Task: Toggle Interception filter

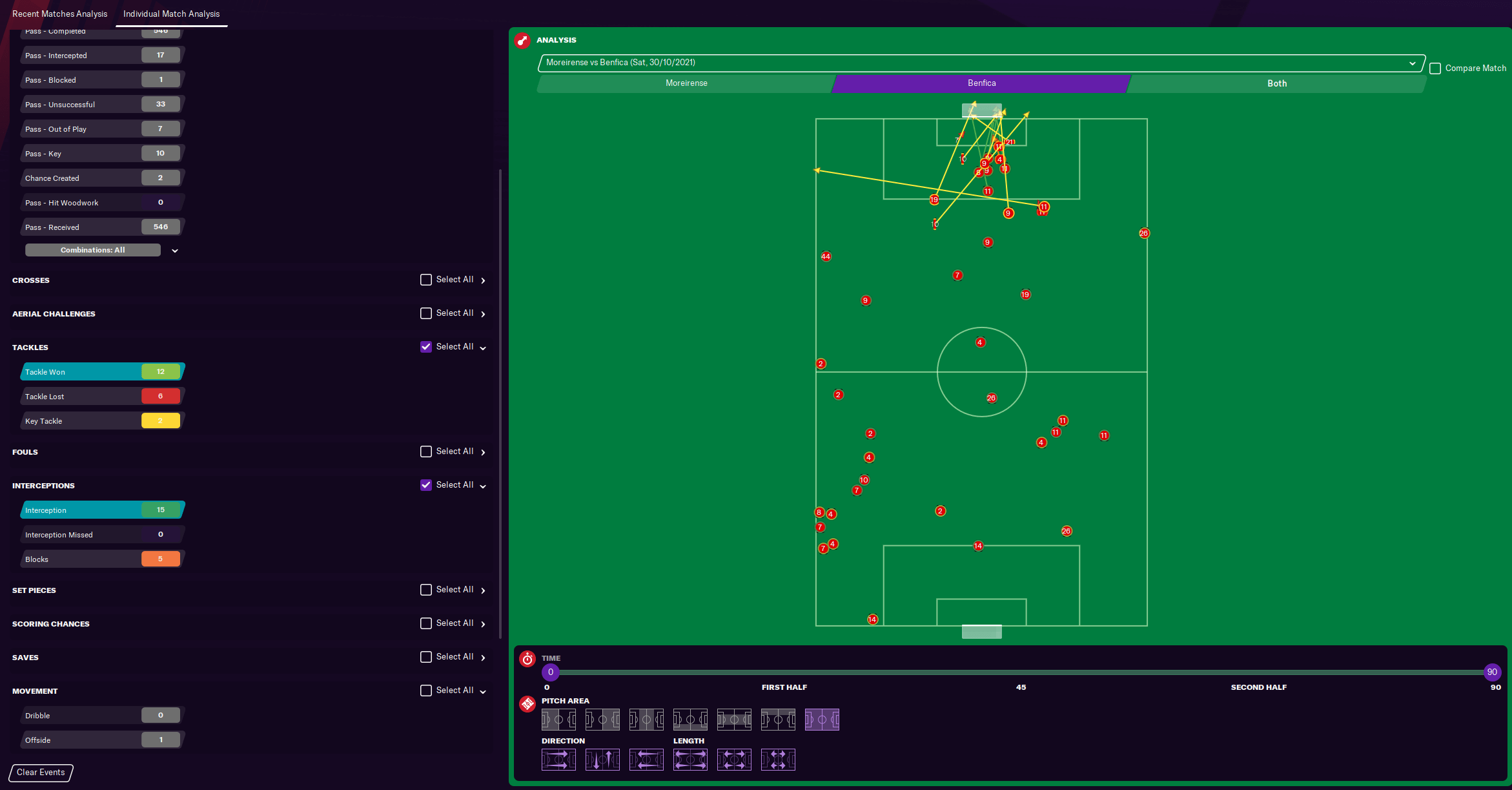Action: coord(103,510)
